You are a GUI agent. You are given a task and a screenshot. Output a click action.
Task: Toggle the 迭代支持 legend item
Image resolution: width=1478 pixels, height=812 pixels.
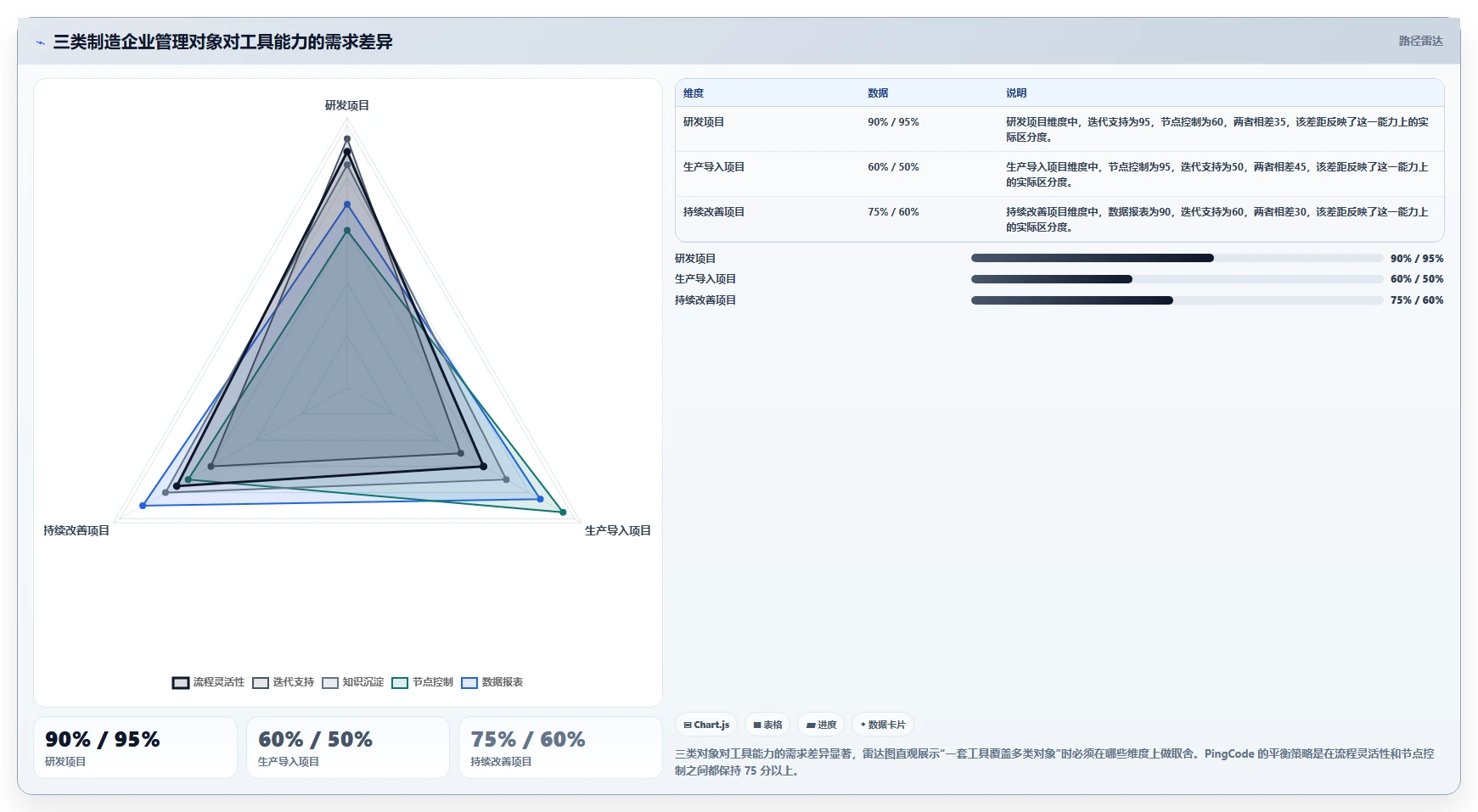pyautogui.click(x=284, y=682)
